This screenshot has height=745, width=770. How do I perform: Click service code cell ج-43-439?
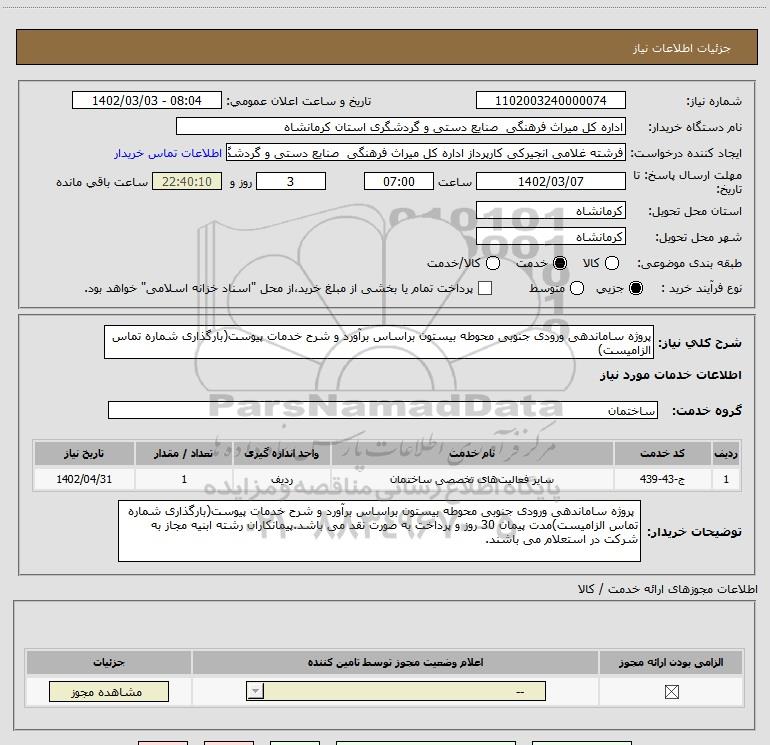(x=662, y=479)
